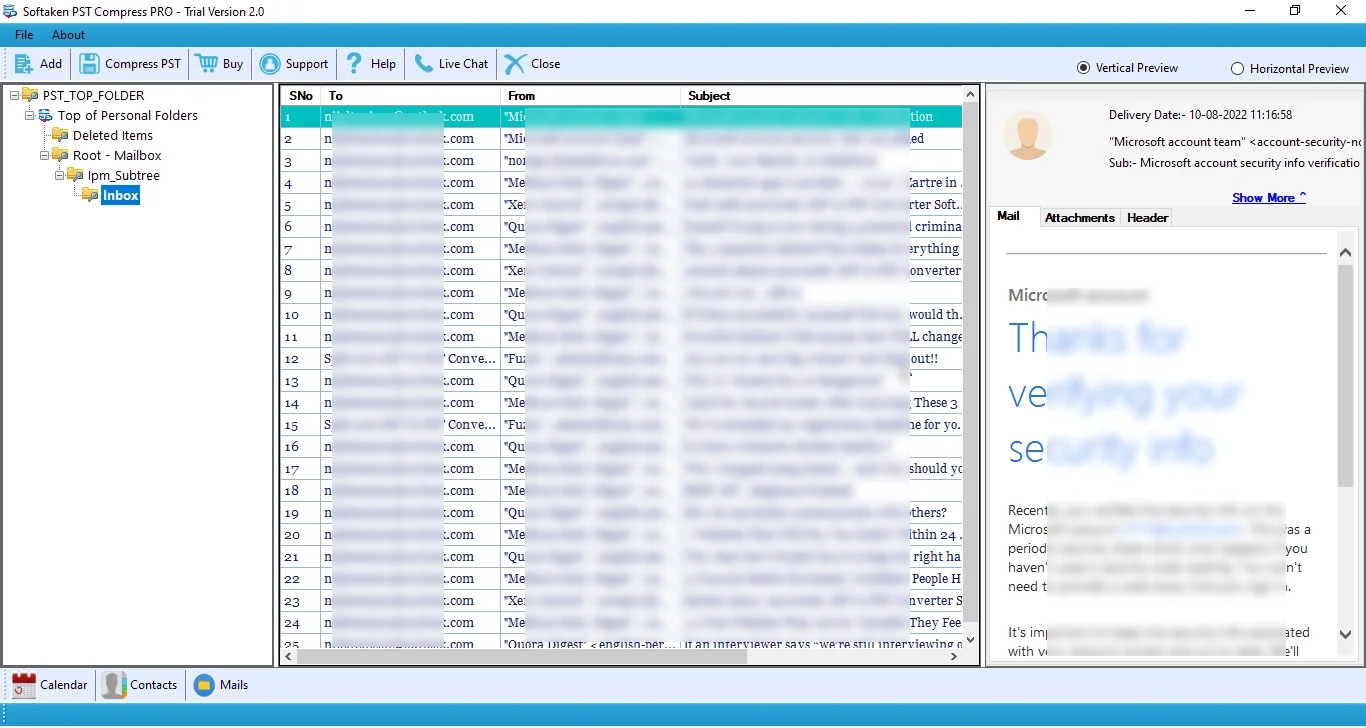Screen dimensions: 1366x728
Task: Open the Calendar view at the bottom
Action: click(x=24, y=685)
